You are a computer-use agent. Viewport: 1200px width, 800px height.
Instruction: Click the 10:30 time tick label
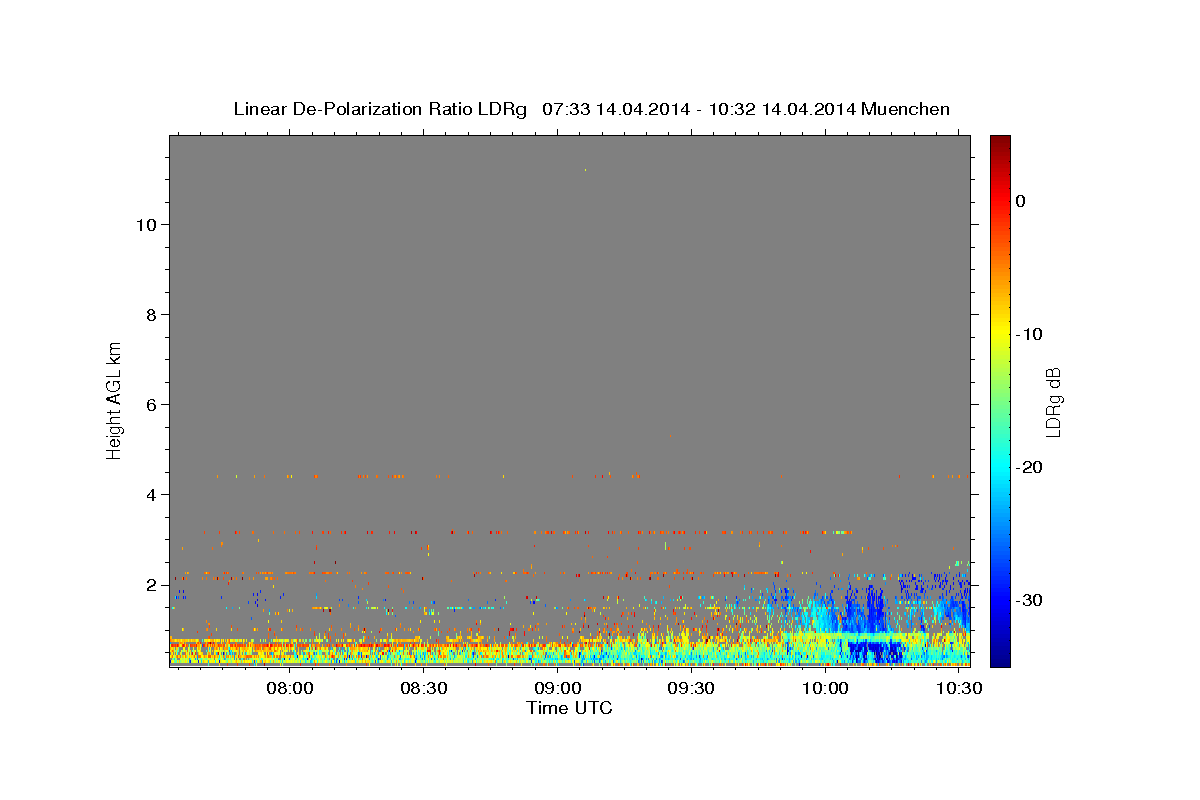(958, 689)
